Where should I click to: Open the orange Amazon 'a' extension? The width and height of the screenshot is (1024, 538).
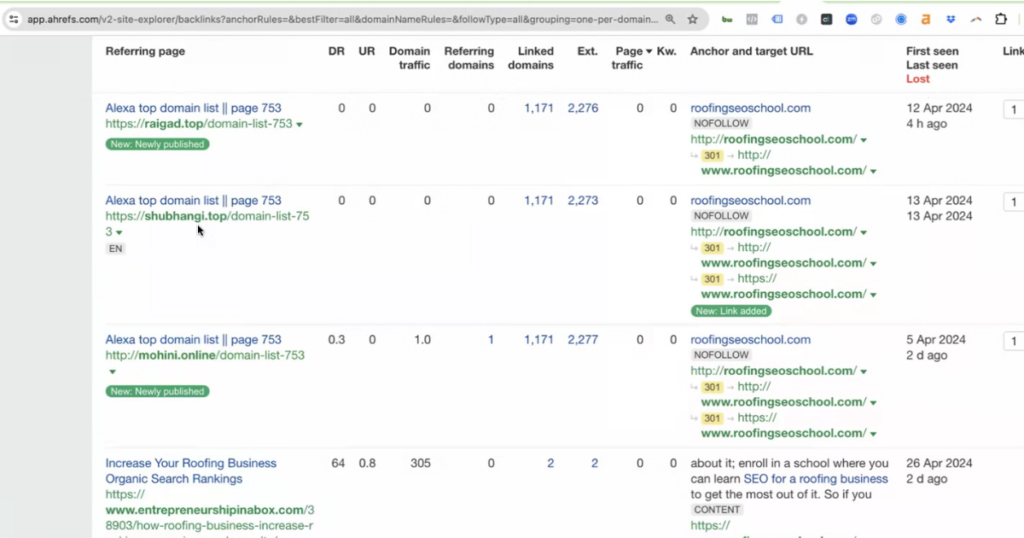click(926, 20)
